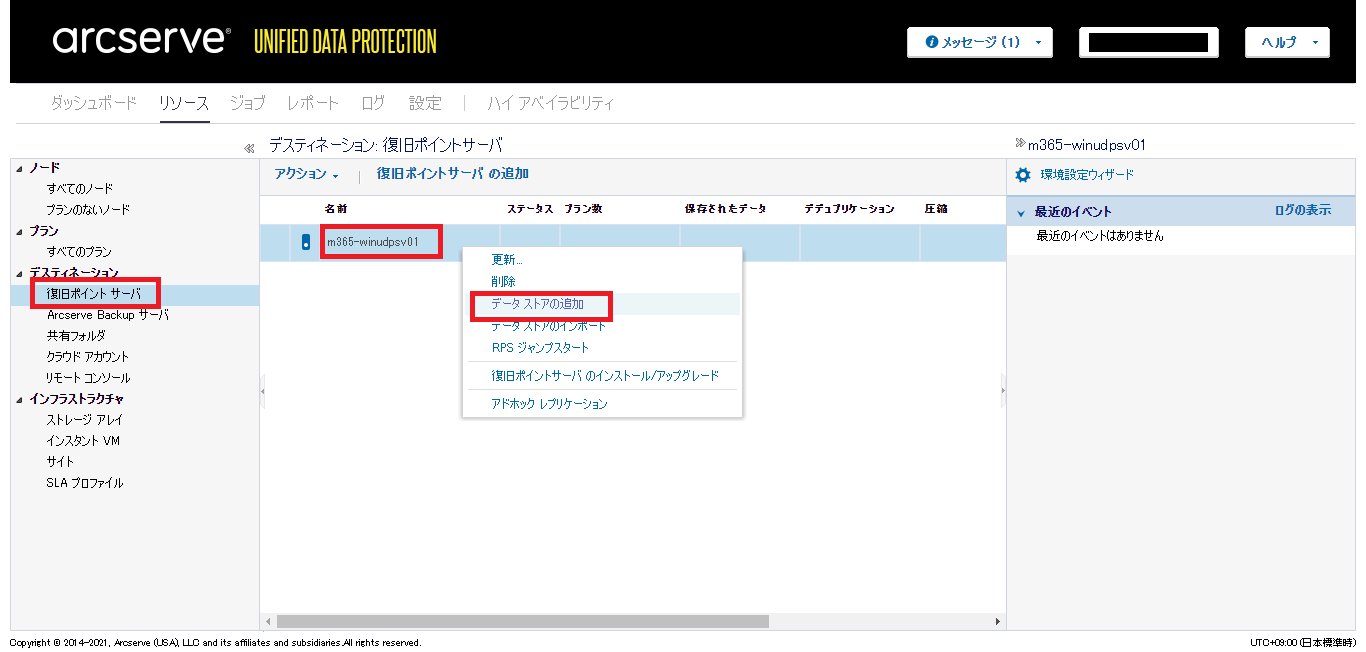
Task: Choose RPS ジャンプスタート from the context menu
Action: pos(541,348)
